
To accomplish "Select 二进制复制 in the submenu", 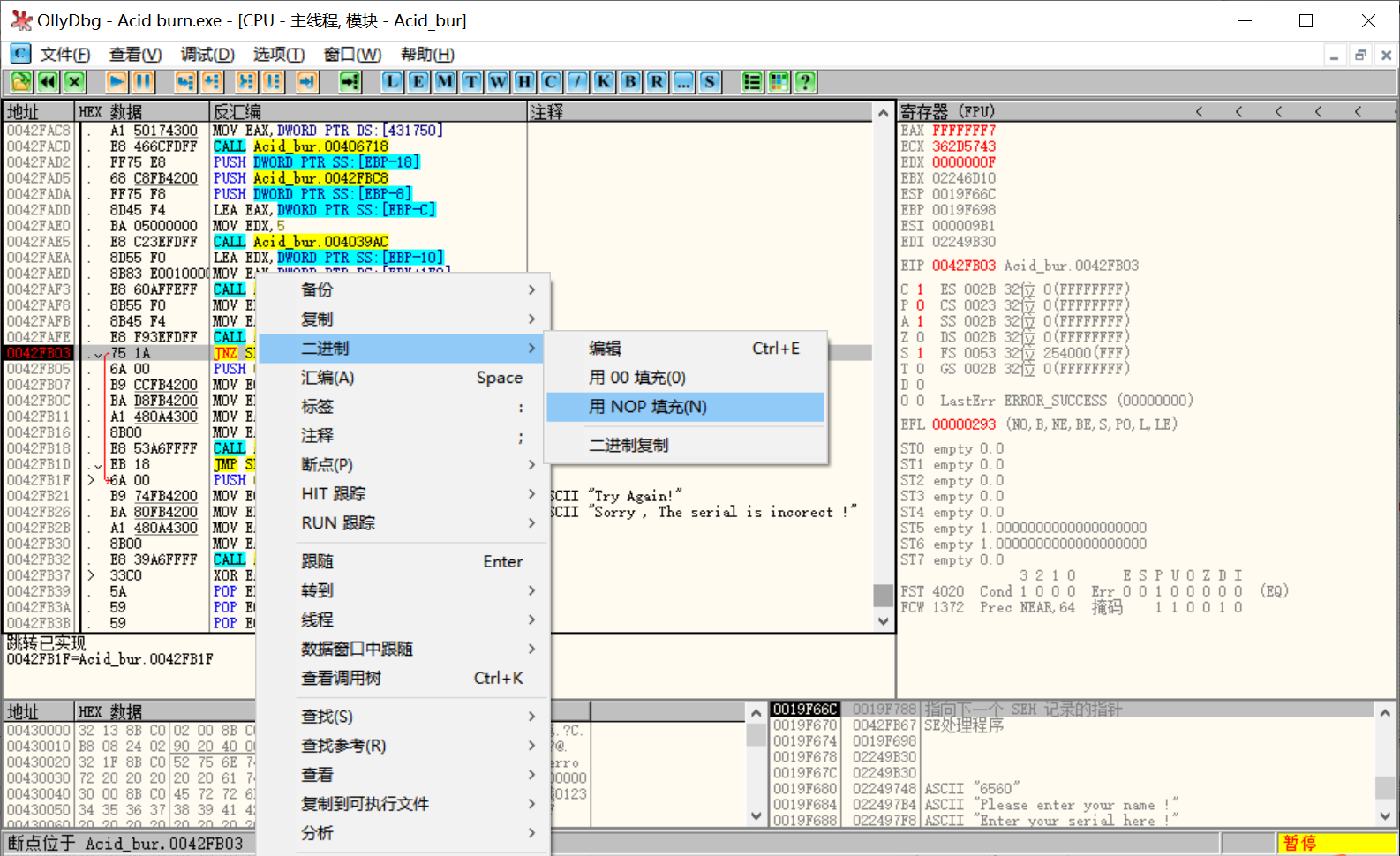I will (685, 445).
